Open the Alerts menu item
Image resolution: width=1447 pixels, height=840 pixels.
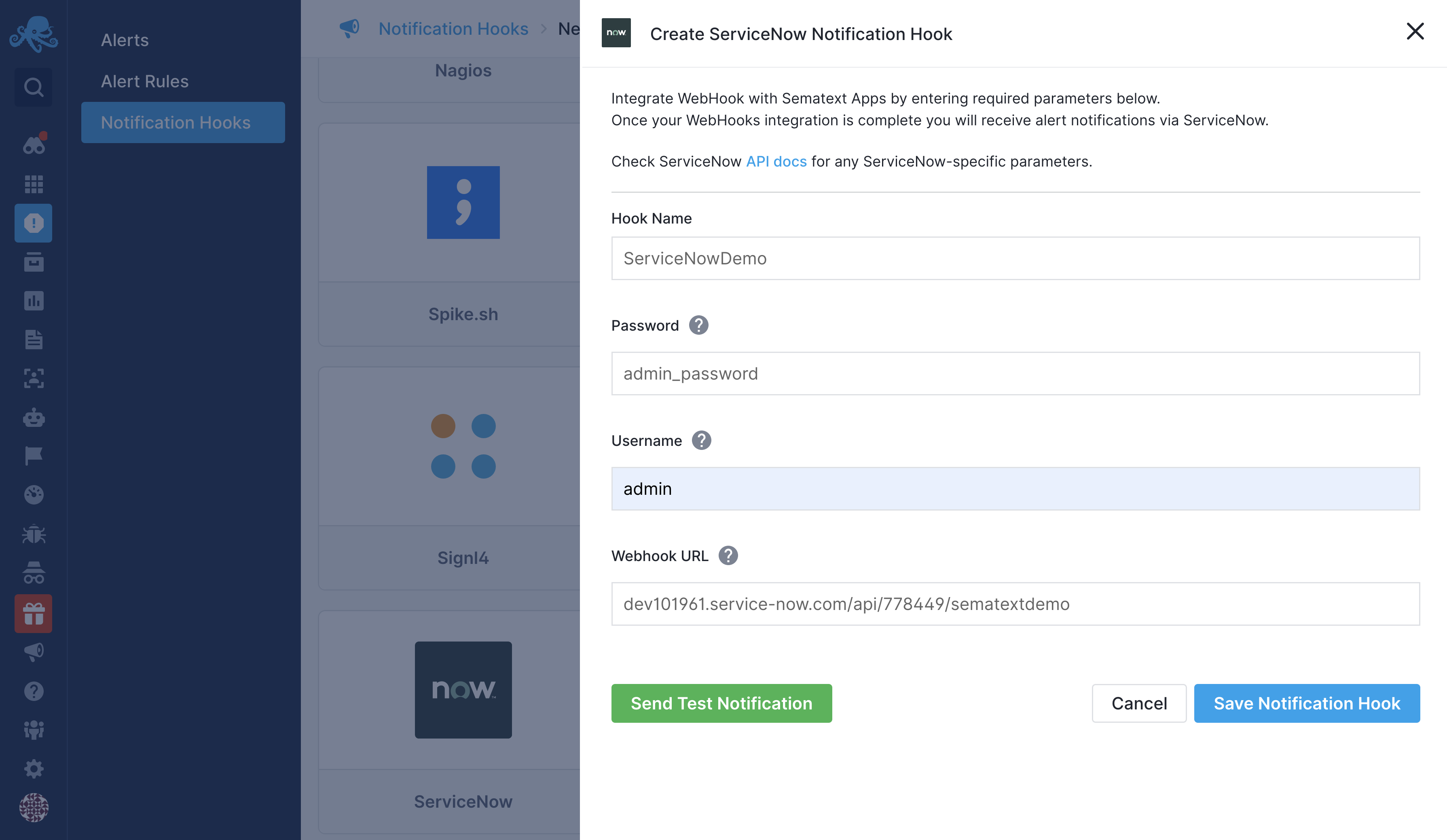point(125,40)
